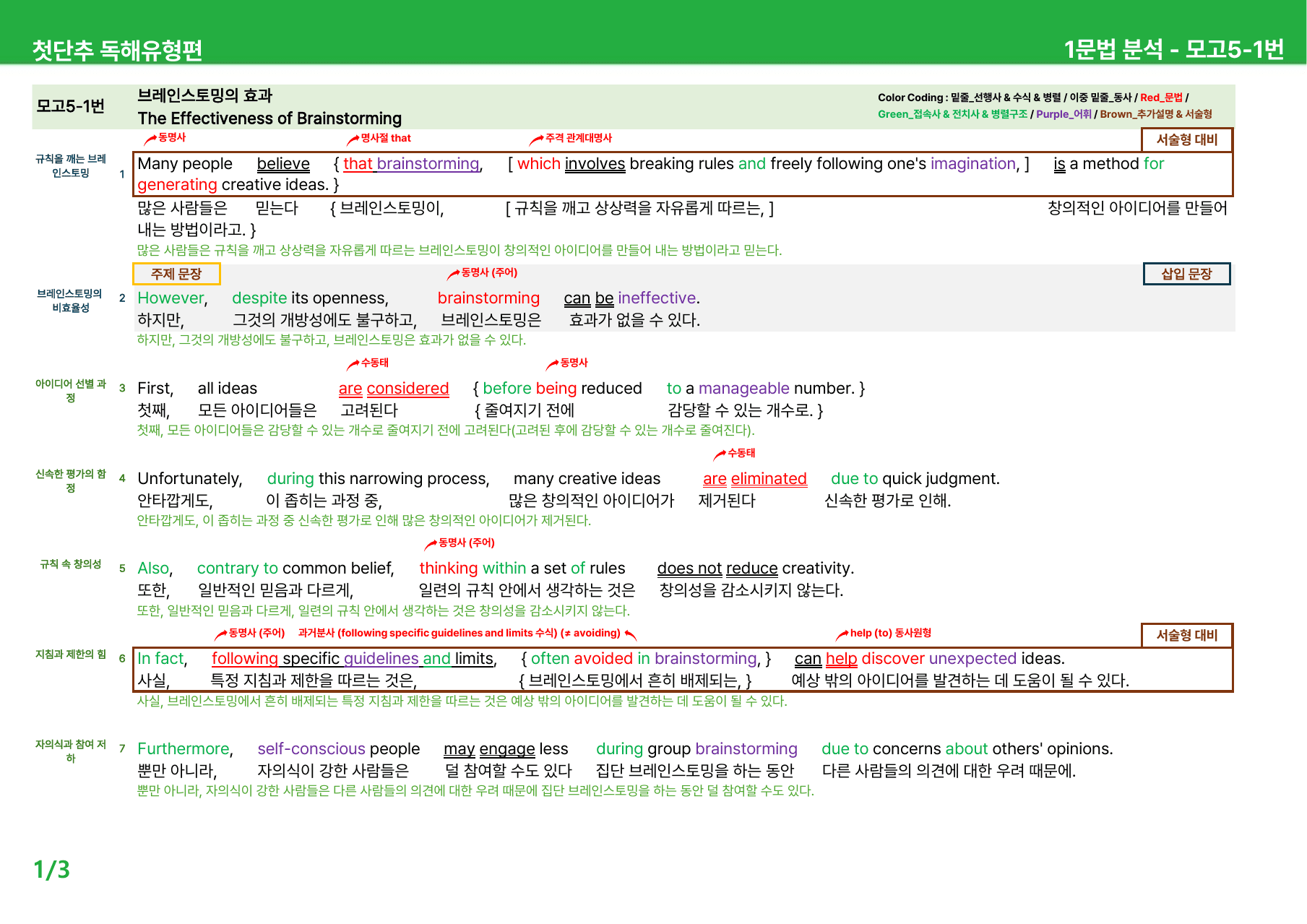Viewport: 1307px width, 924px height.
Task: Click the page number '1/3'
Action: (x=51, y=869)
